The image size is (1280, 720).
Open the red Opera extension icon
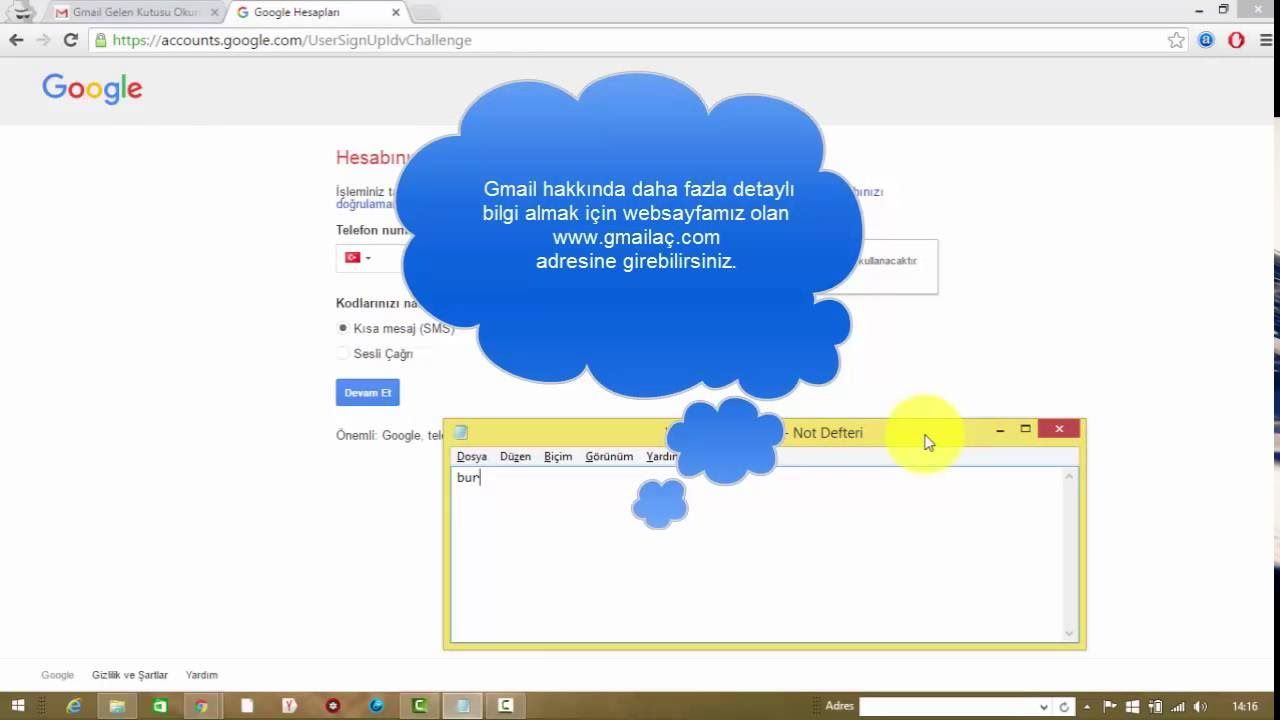tap(1236, 40)
